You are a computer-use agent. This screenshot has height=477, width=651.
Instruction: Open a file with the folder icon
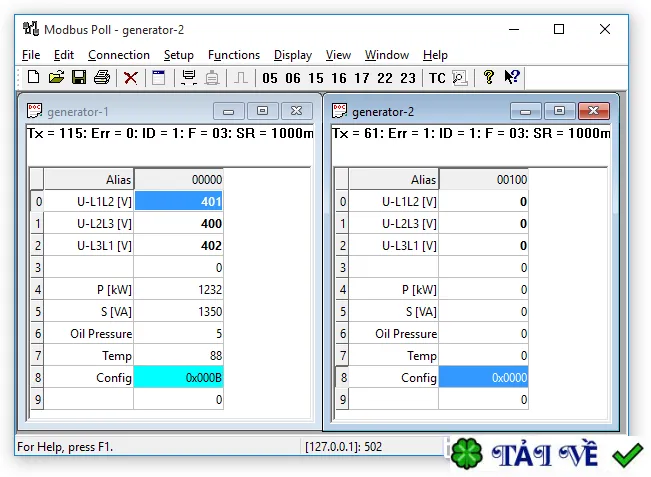[x=56, y=77]
